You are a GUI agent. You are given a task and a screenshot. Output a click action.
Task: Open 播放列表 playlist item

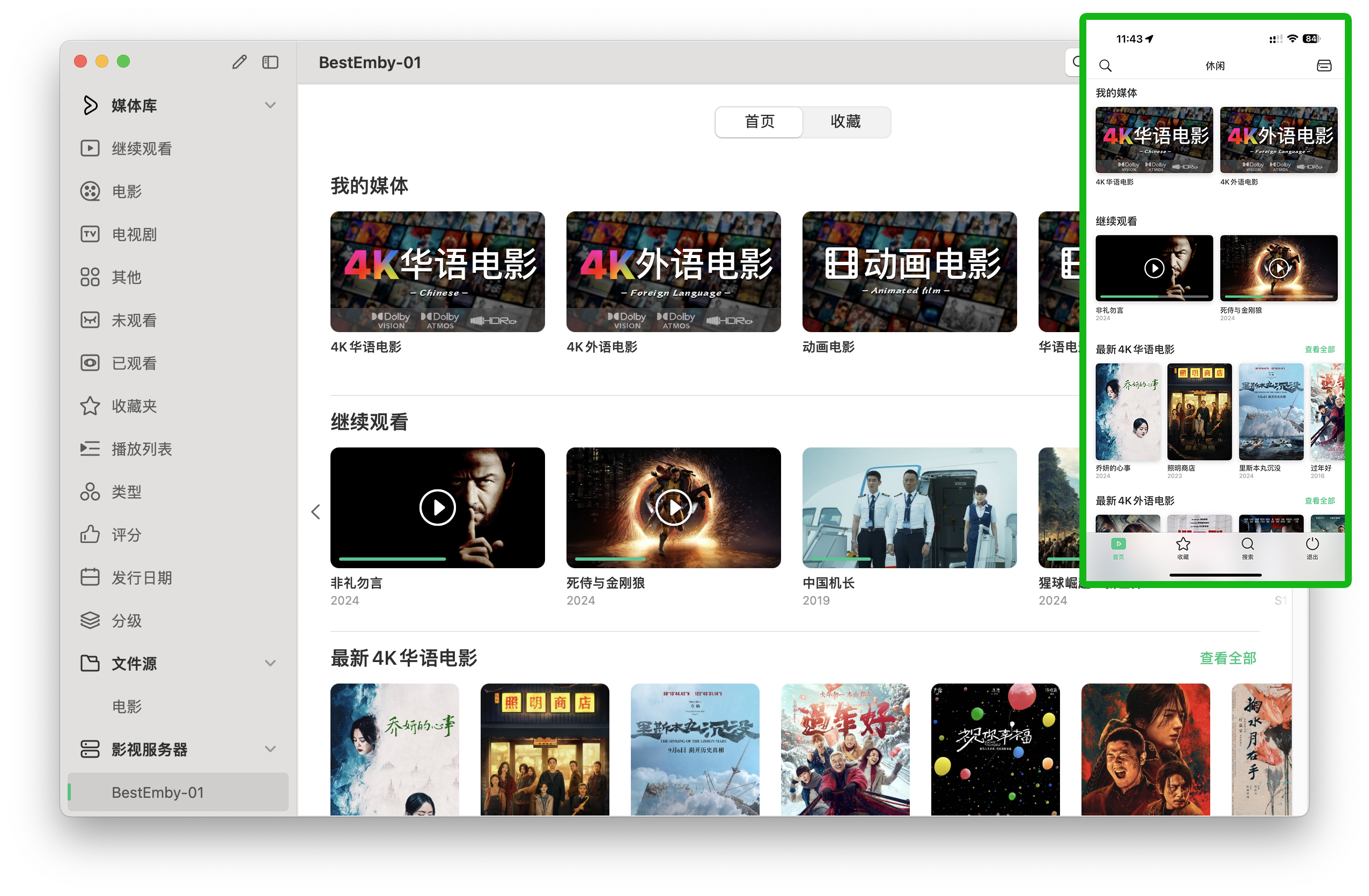[141, 449]
